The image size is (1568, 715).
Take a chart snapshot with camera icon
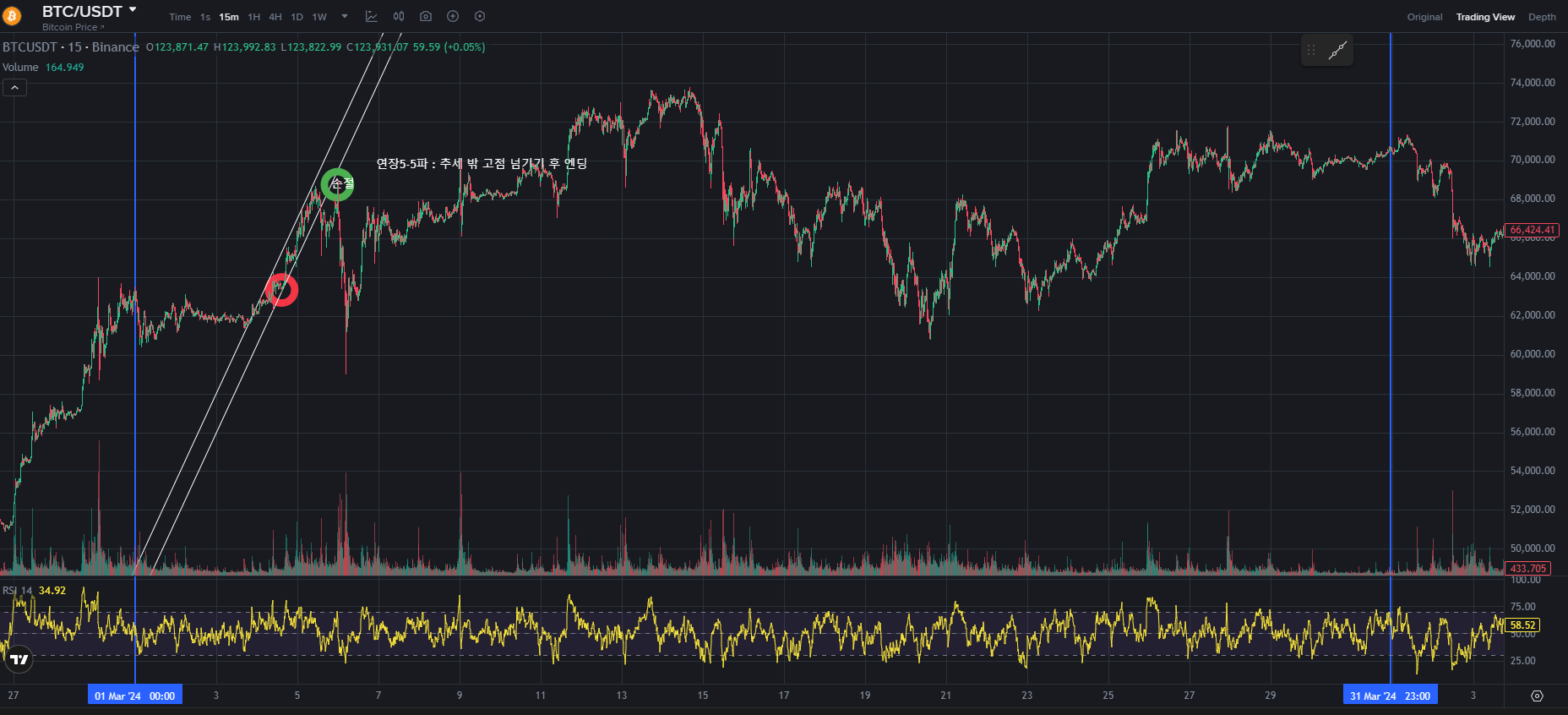coord(426,17)
